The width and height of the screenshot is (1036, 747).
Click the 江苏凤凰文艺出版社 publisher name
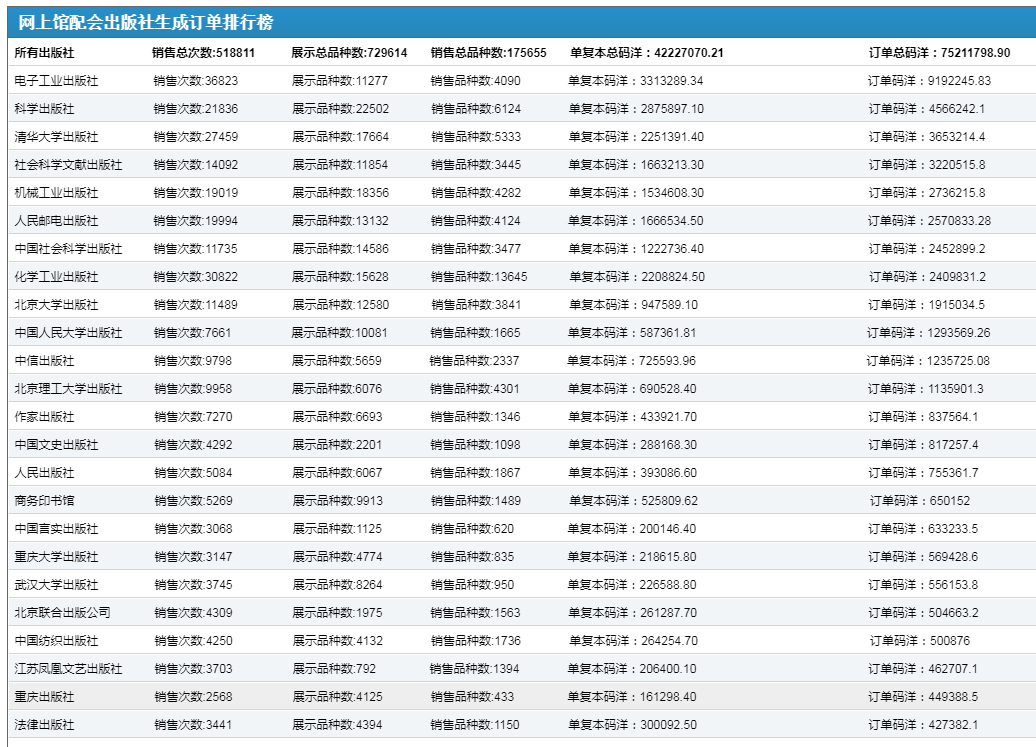68,669
